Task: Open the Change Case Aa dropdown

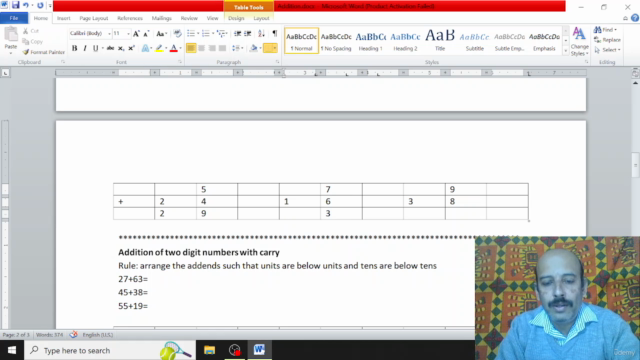Action: point(161,33)
